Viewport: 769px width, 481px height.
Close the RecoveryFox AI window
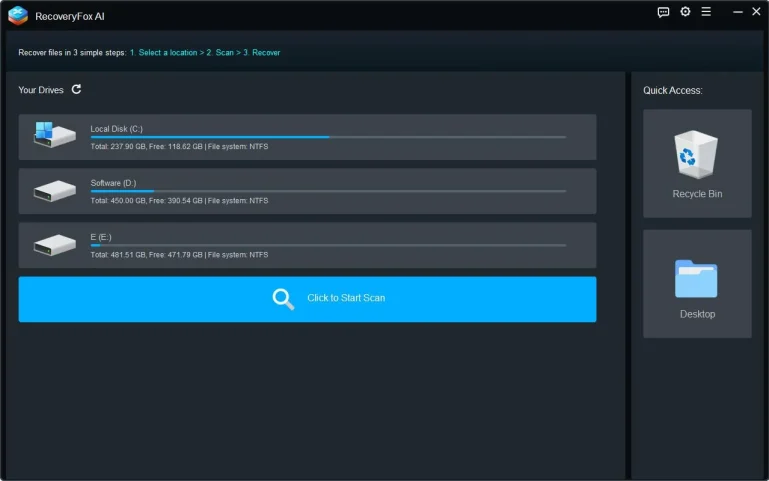tap(756, 12)
